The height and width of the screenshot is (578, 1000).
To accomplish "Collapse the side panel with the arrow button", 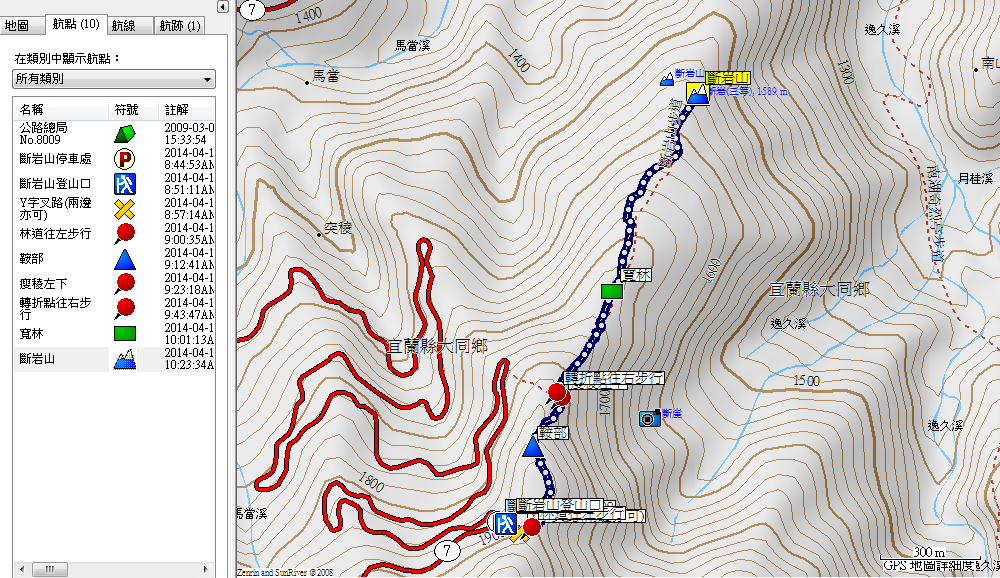I will (222, 7).
